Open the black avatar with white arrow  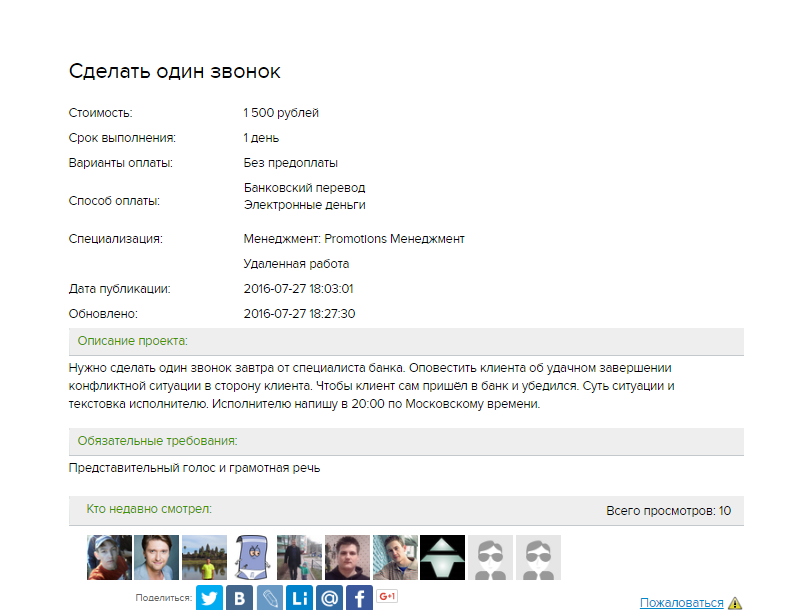443,557
